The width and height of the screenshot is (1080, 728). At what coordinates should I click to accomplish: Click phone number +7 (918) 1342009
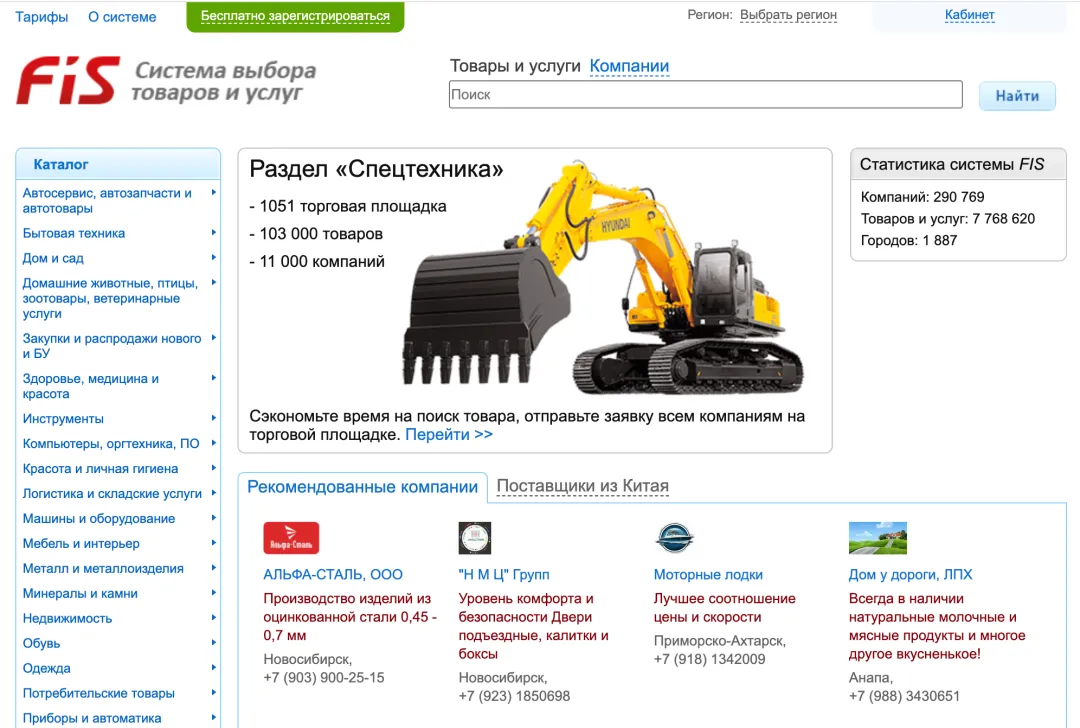(709, 659)
